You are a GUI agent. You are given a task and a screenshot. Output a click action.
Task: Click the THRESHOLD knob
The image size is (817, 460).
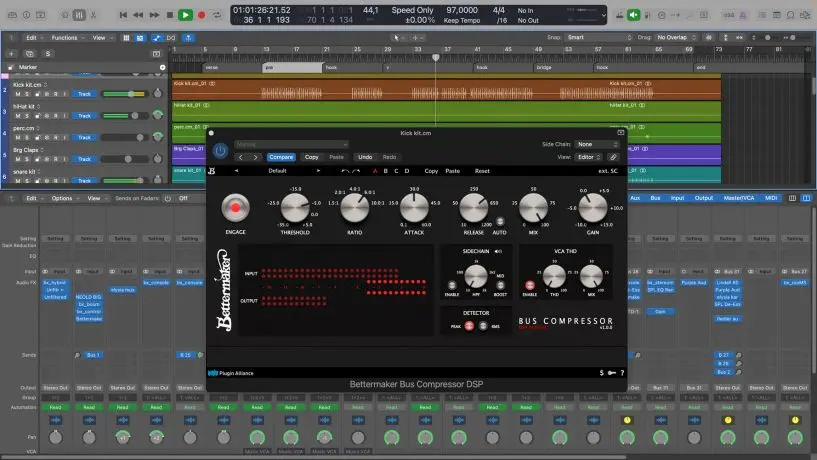click(x=295, y=207)
